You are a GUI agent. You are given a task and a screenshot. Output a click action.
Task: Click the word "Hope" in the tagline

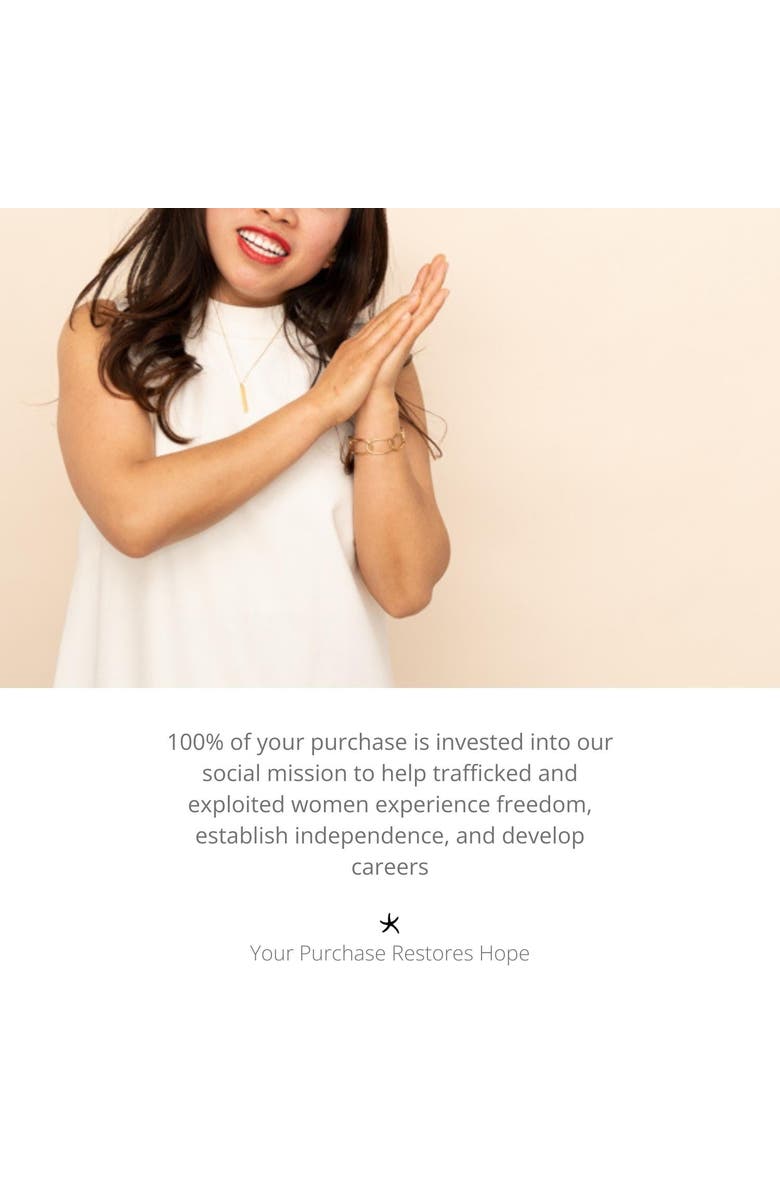[x=504, y=954]
